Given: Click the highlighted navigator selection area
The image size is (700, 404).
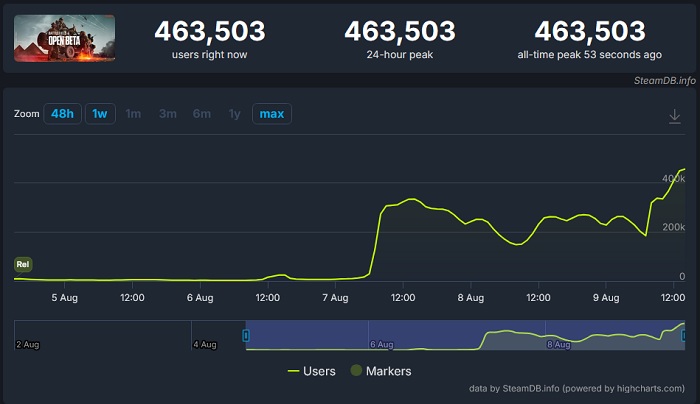Looking at the screenshot, I should [x=465, y=335].
